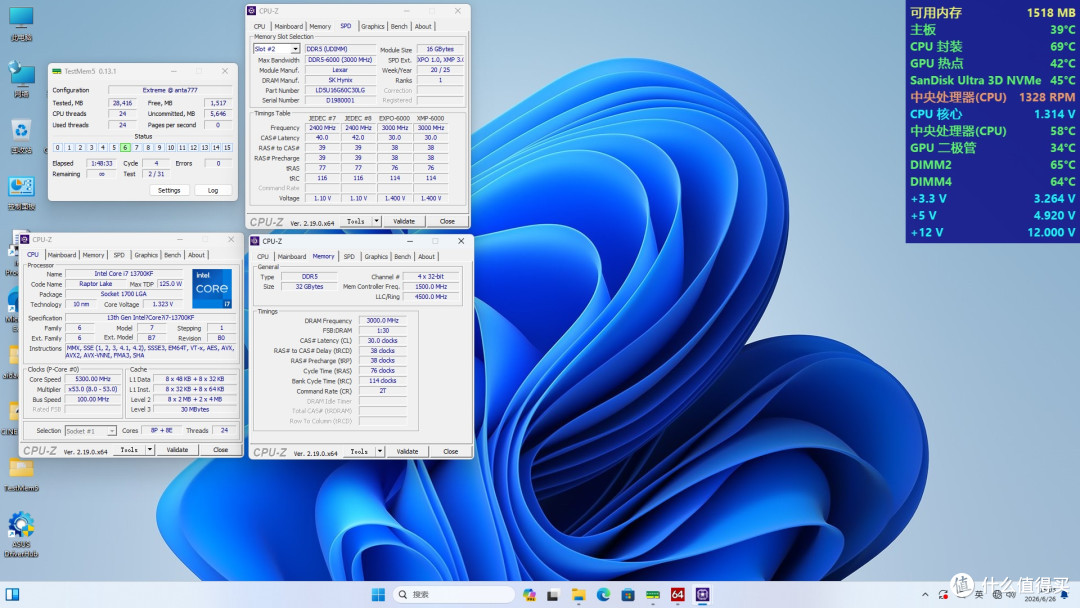The image size is (1080, 608).
Task: Open the Copilot taskbar icon
Action: coord(529,594)
